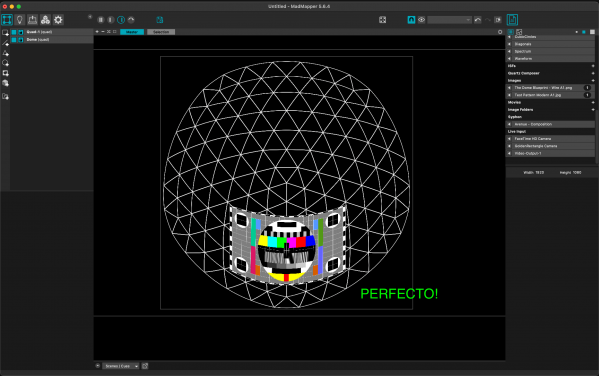Viewport: 599px width, 376px height.
Task: Select the teal media list view icon
Action: [511, 32]
